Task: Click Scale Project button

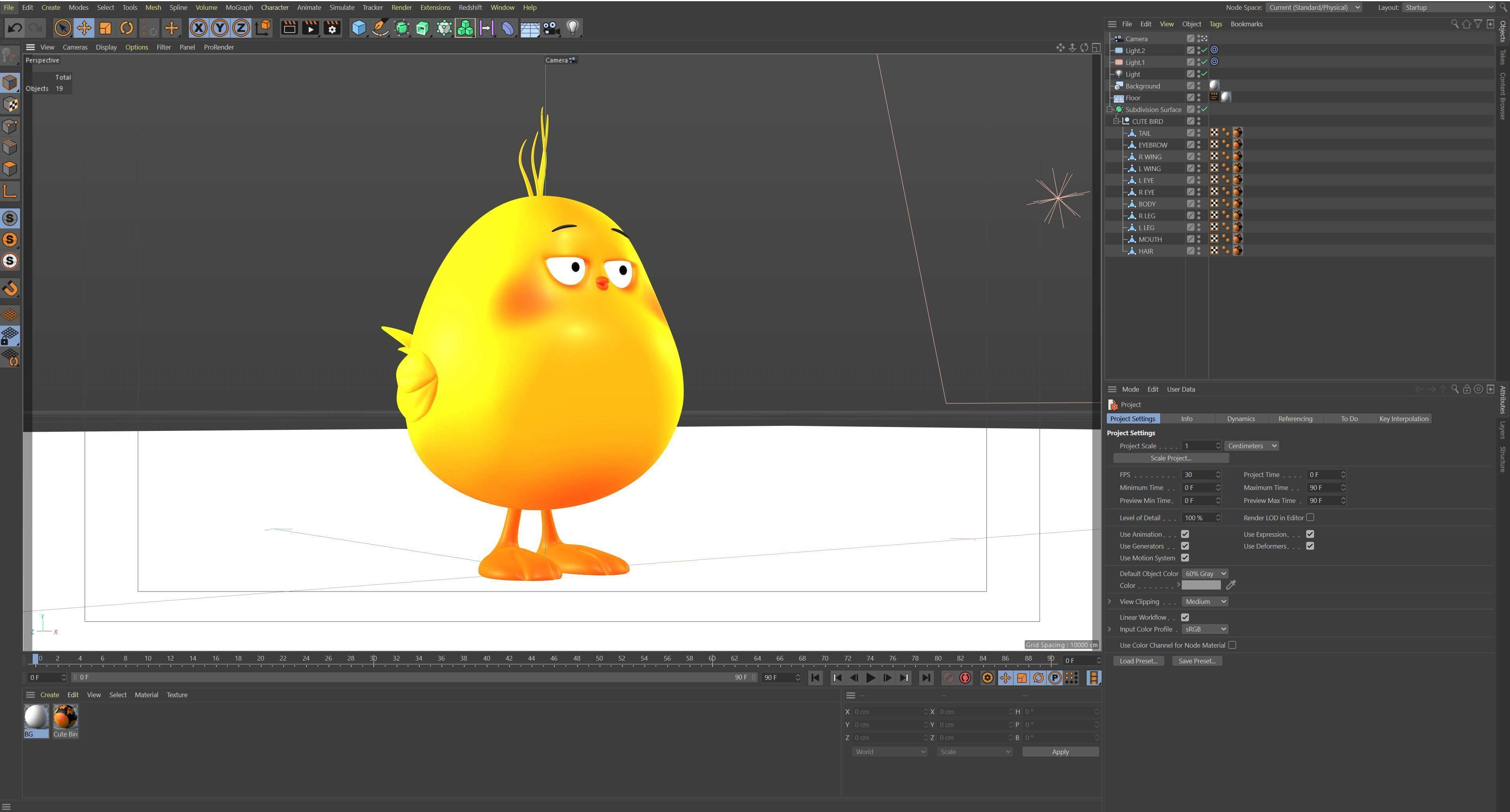Action: click(1170, 458)
